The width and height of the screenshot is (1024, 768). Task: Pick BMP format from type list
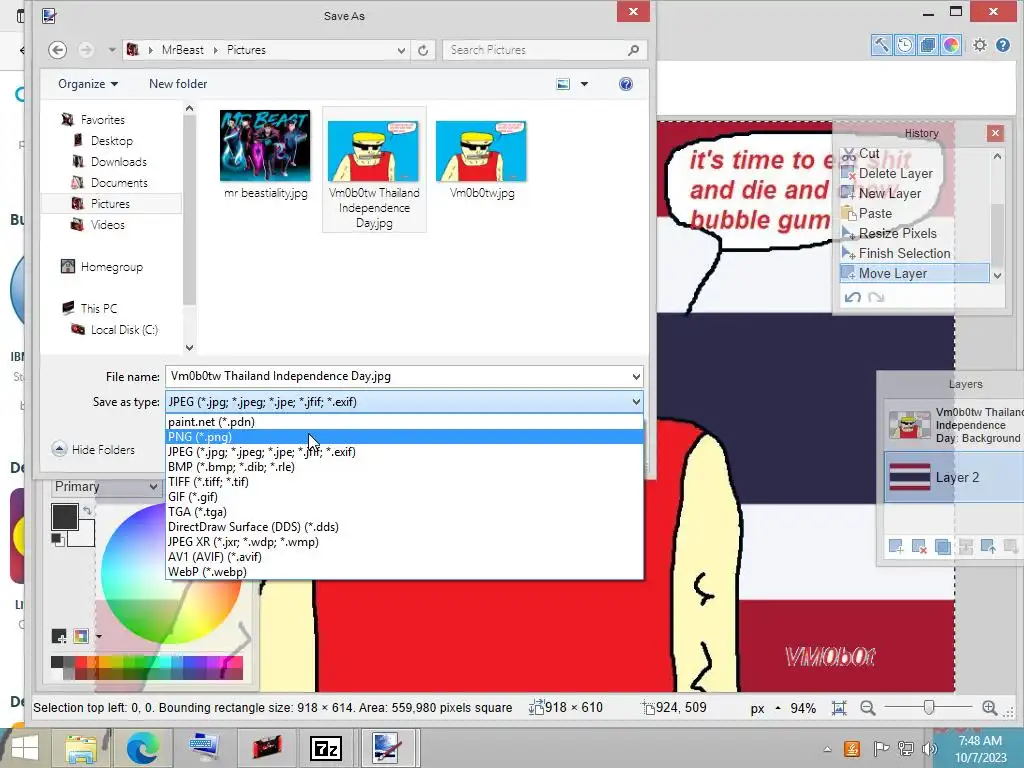point(404,467)
